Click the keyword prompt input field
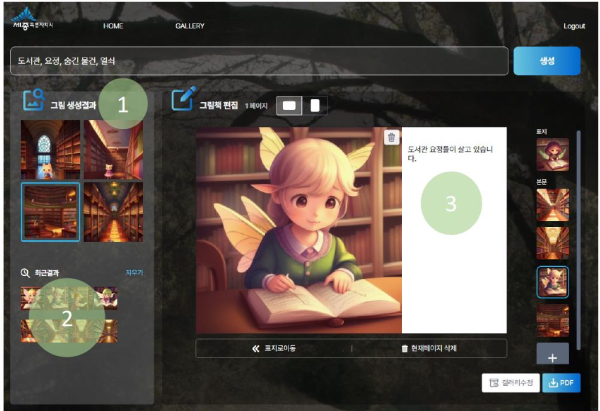 click(260, 61)
